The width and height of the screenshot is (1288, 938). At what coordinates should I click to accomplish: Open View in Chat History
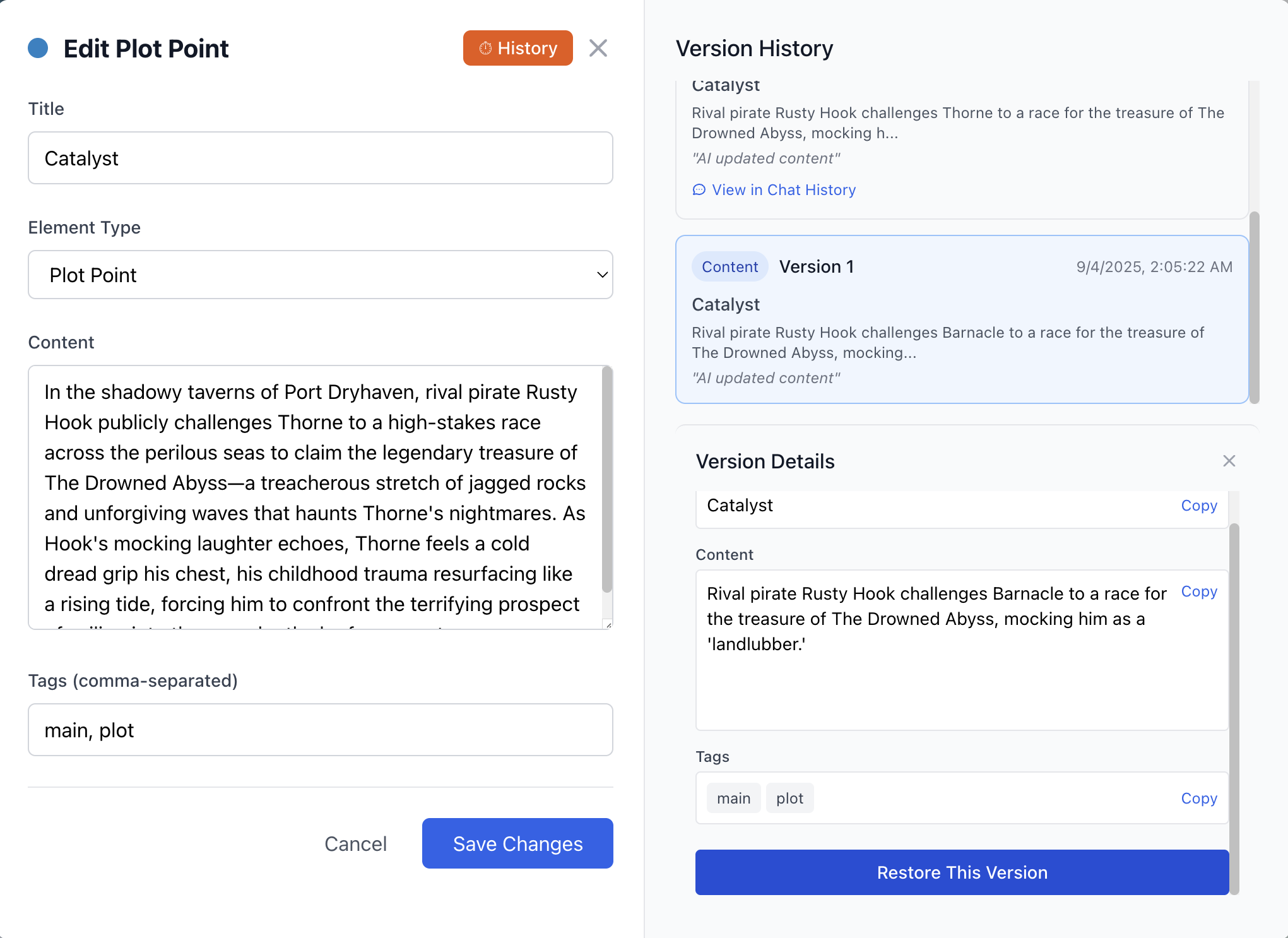point(784,189)
